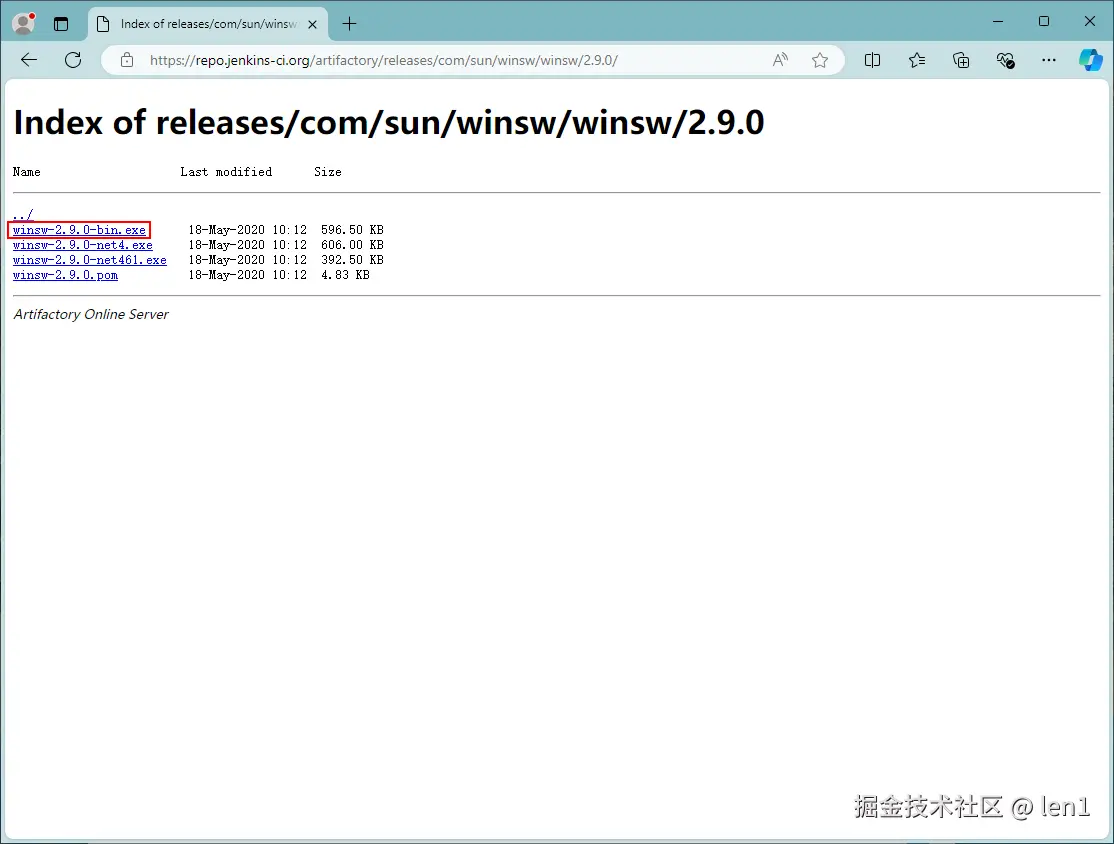Go back to previous page
The height and width of the screenshot is (844, 1114).
click(29, 60)
